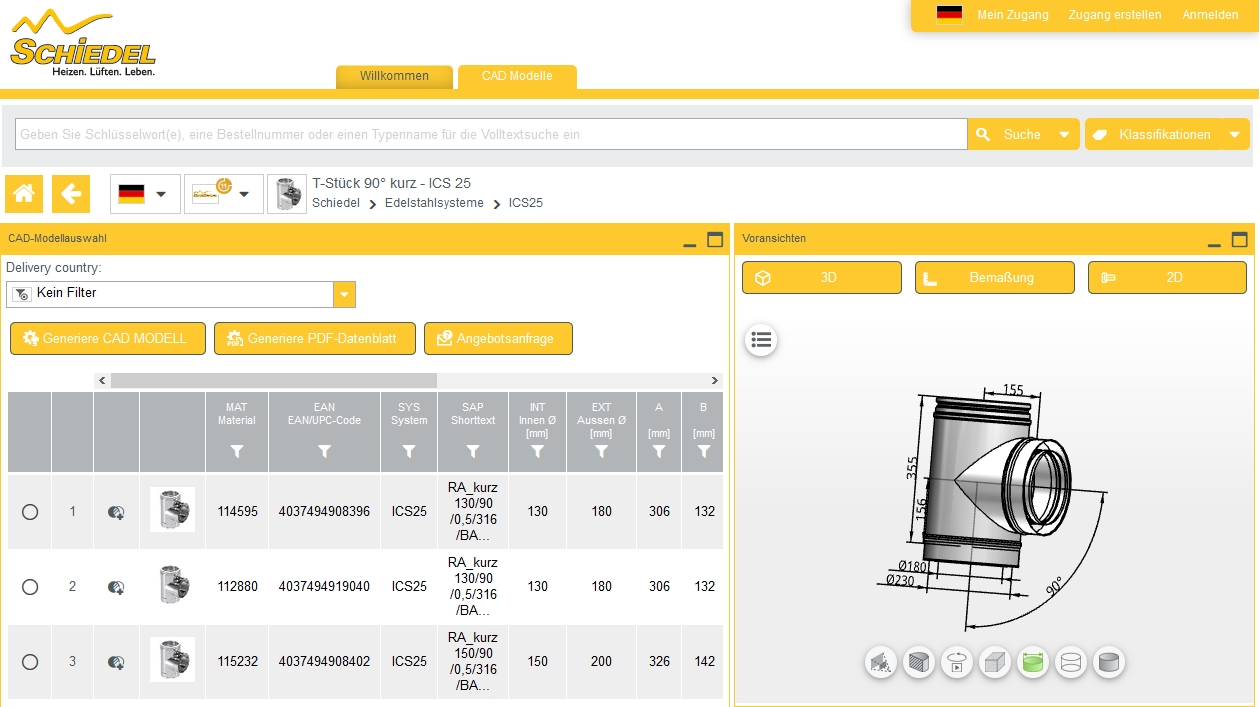This screenshot has height=707, width=1260.
Task: Click the full-text search input field
Action: [x=490, y=134]
